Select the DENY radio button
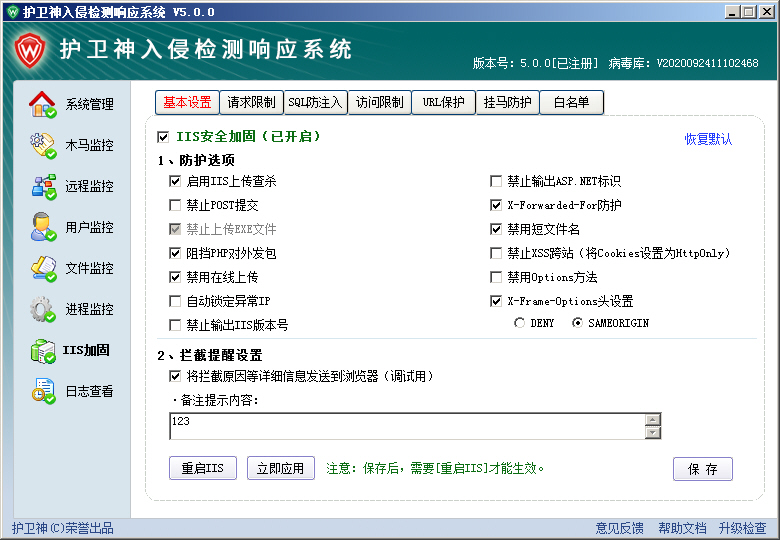Screen dimensions: 780x540 (519, 323)
